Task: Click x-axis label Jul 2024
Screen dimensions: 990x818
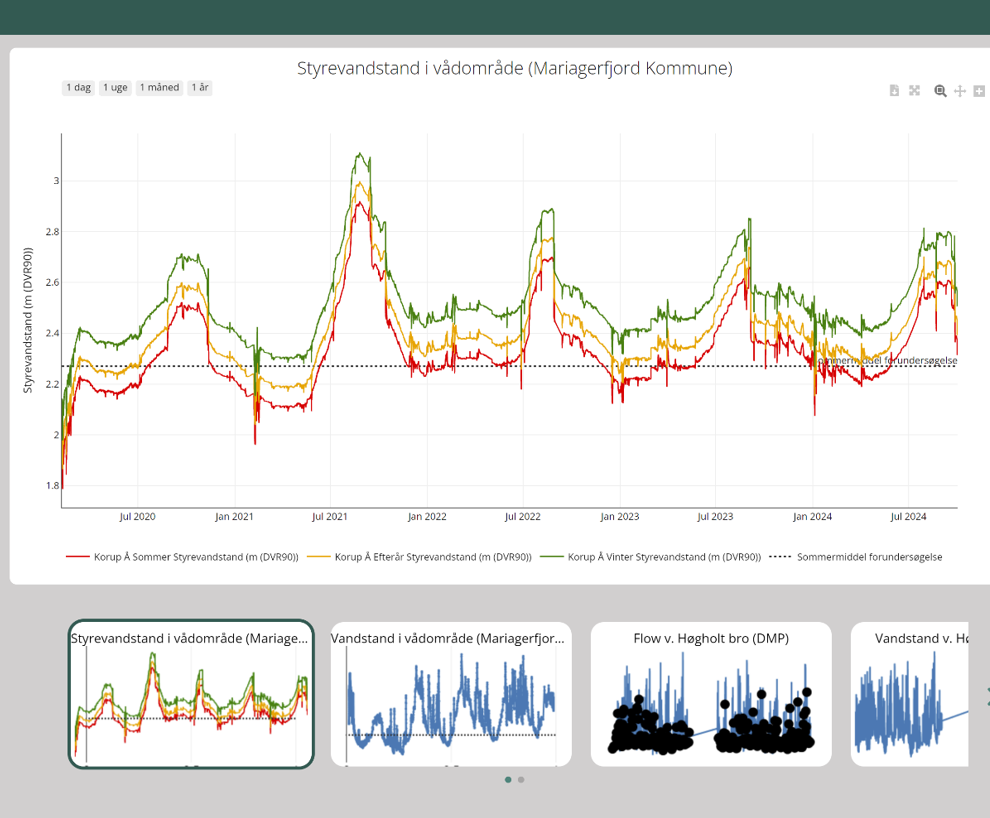Action: 908,516
